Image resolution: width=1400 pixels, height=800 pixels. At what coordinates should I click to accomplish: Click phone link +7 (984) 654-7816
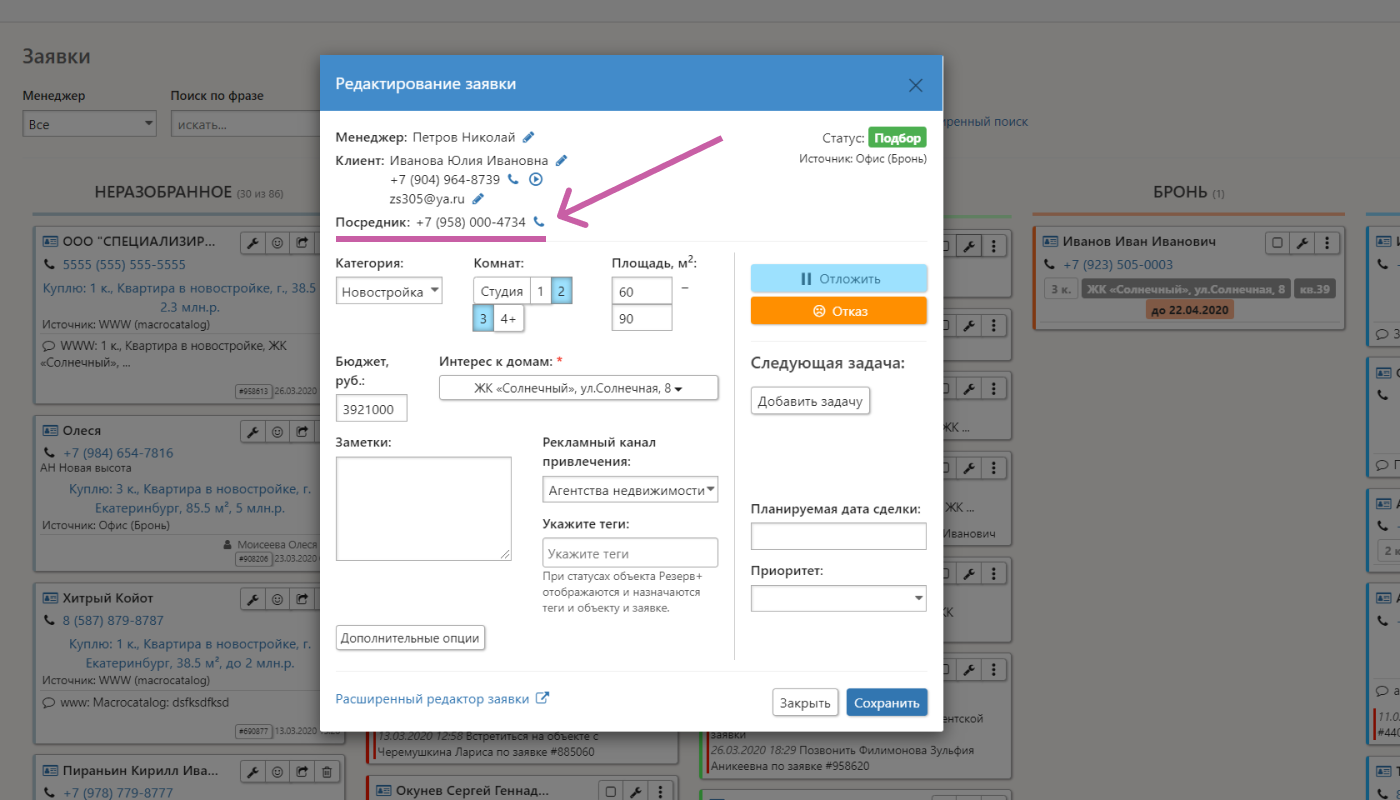pos(118,453)
